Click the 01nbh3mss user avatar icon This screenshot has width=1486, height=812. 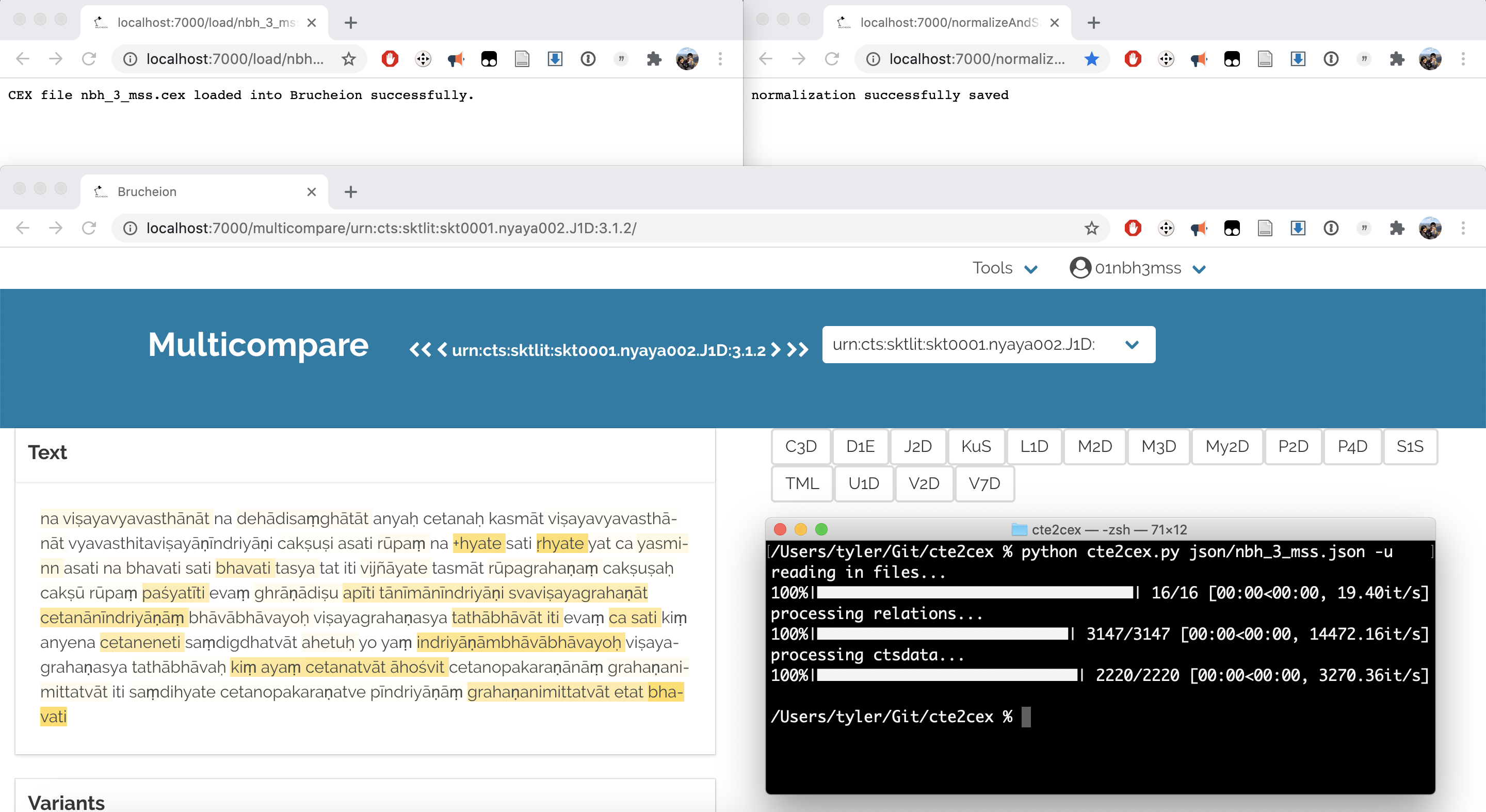click(1079, 268)
